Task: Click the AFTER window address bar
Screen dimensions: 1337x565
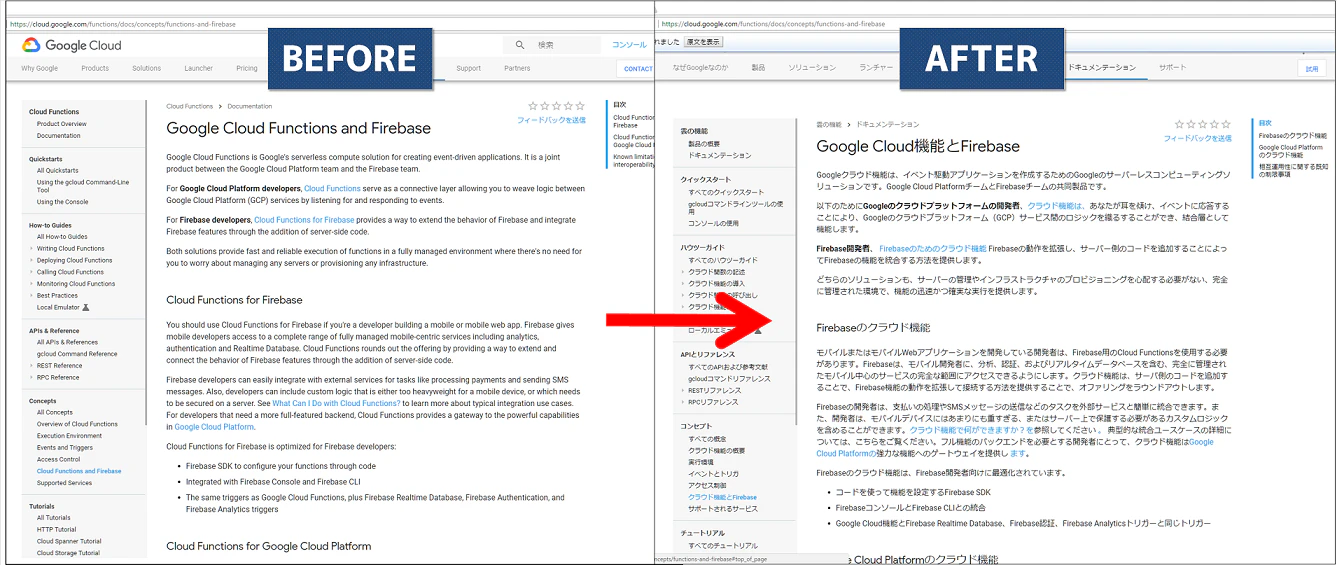Action: pyautogui.click(x=995, y=22)
